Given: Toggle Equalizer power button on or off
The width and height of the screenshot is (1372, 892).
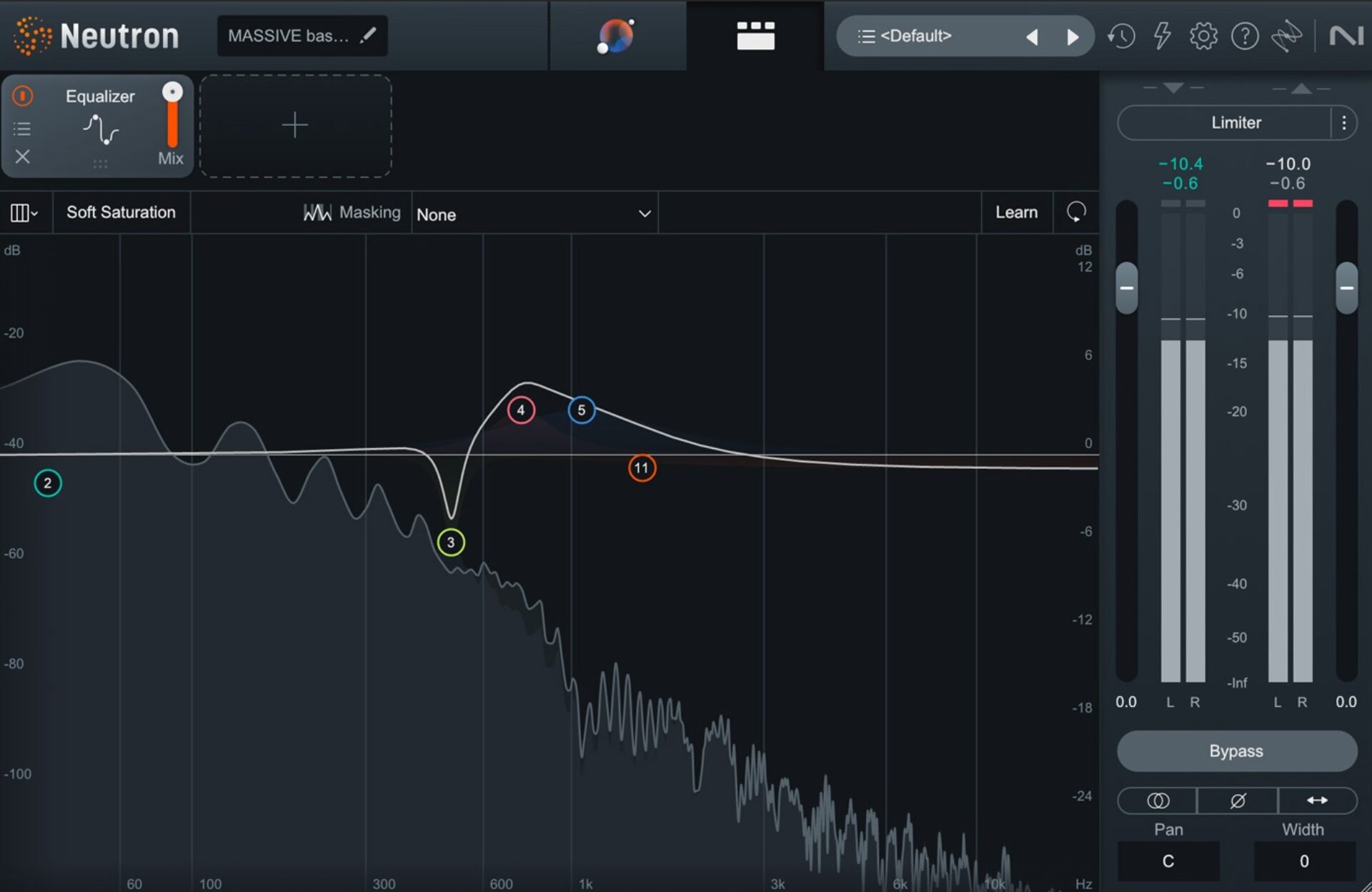Looking at the screenshot, I should [22, 96].
